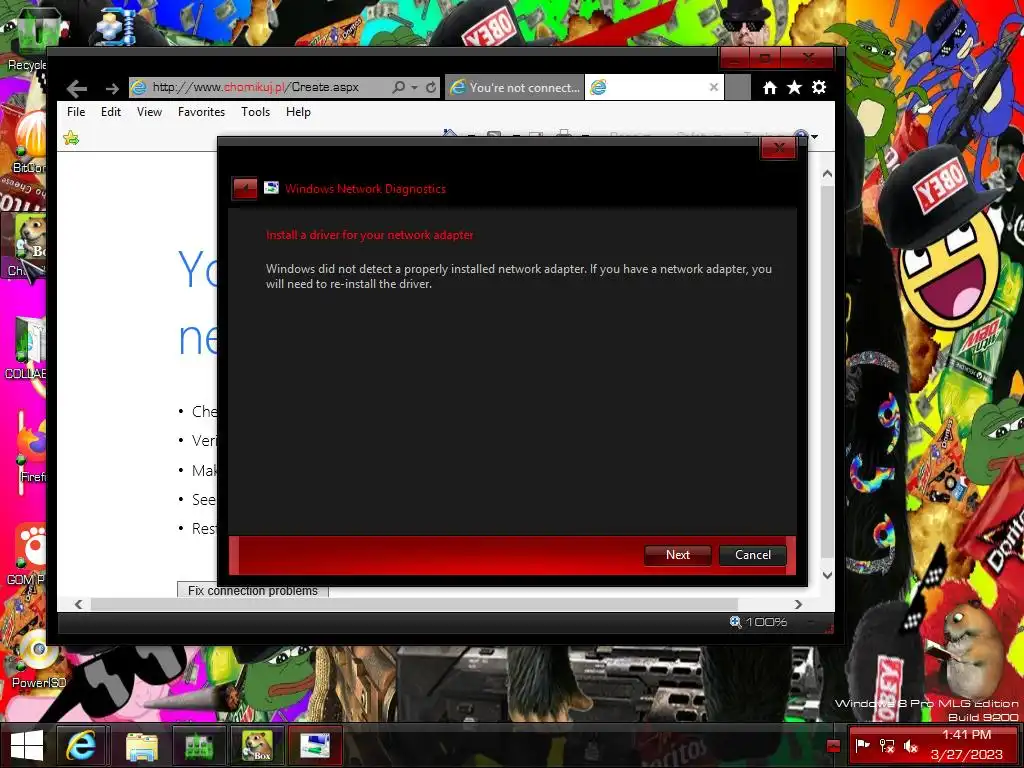Click the vertical scrollbar down arrow in IE
The height and width of the screenshot is (768, 1024).
pos(827,575)
